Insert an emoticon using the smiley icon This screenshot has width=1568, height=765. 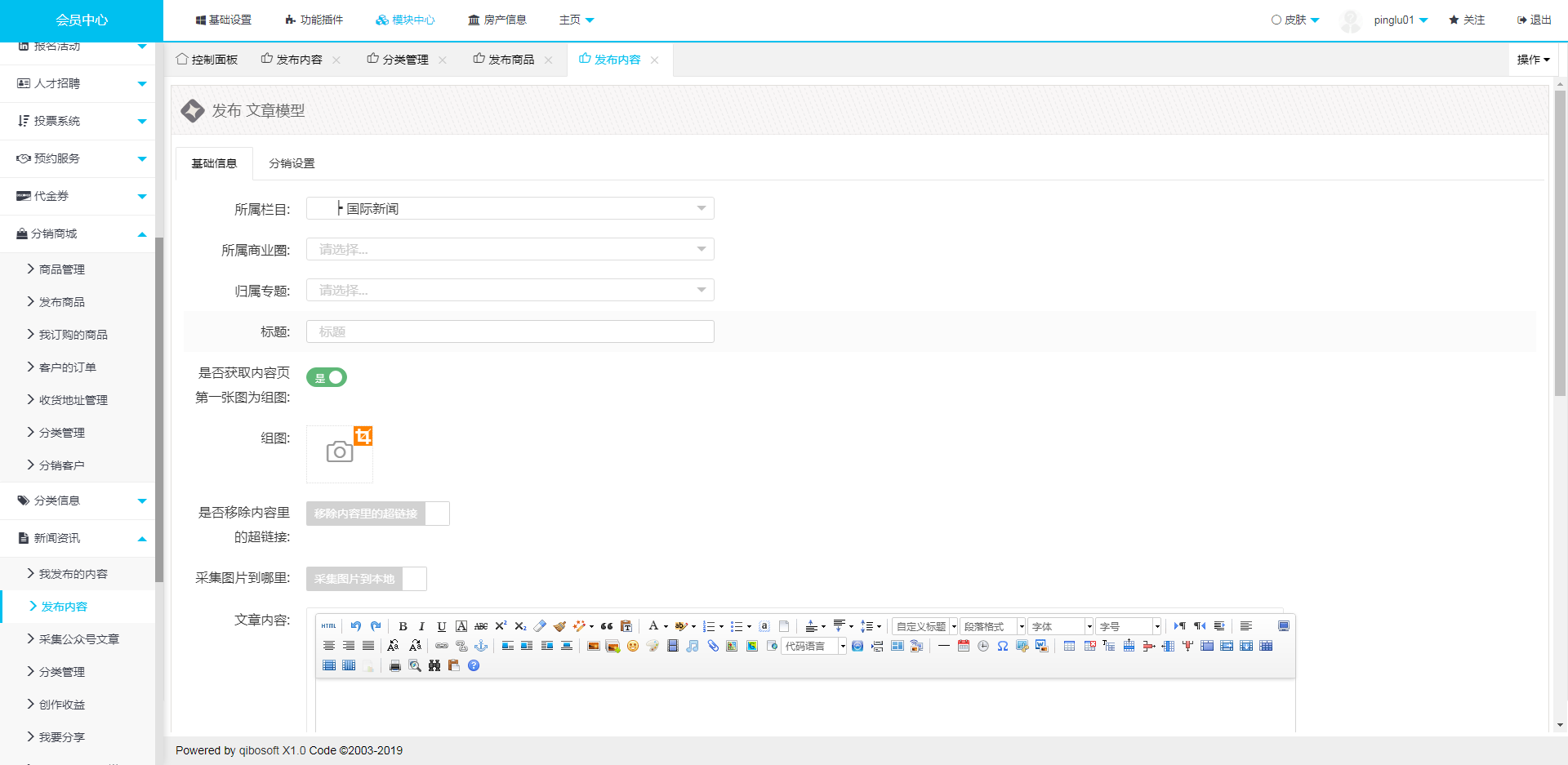pyautogui.click(x=633, y=646)
